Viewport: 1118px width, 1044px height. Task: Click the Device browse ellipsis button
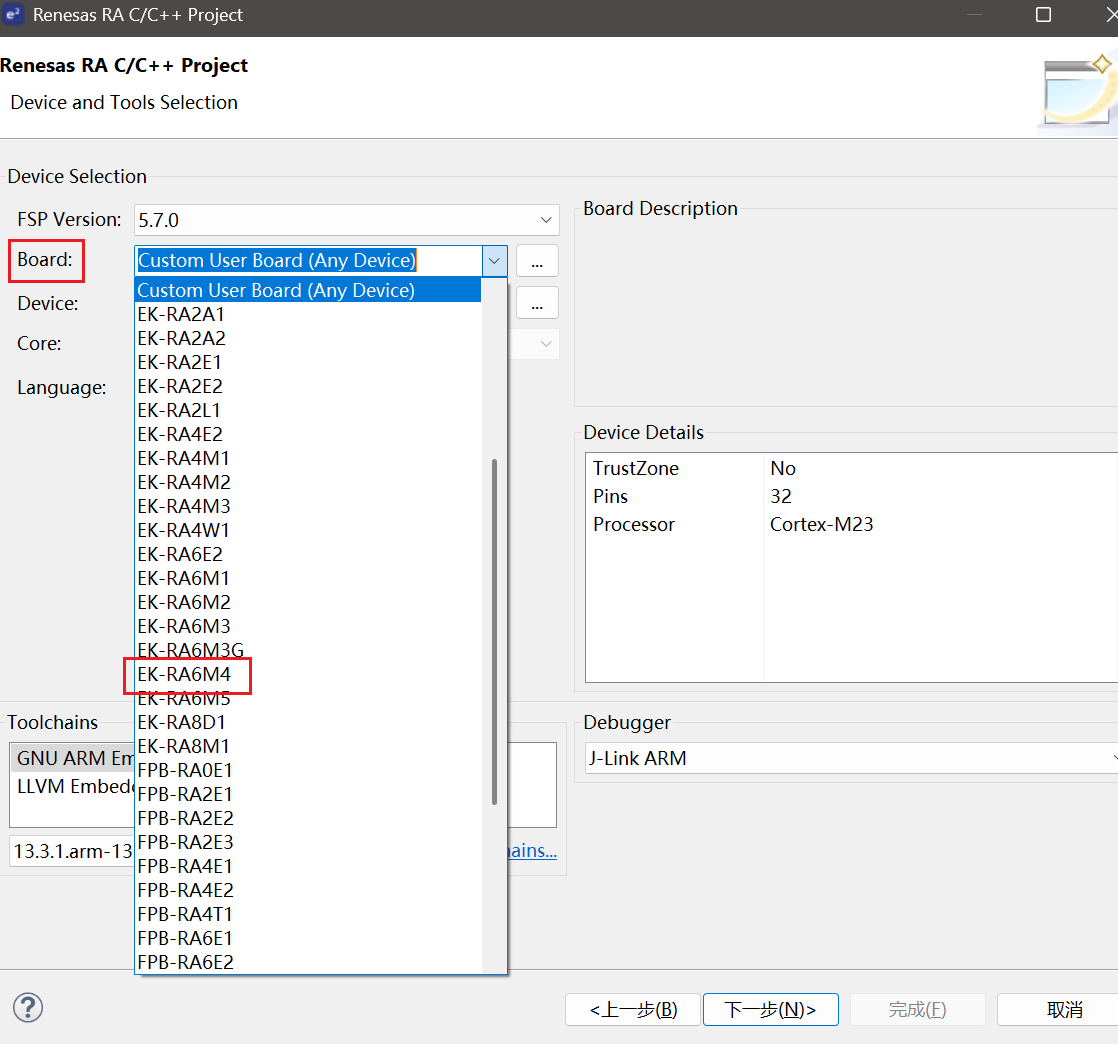click(537, 303)
